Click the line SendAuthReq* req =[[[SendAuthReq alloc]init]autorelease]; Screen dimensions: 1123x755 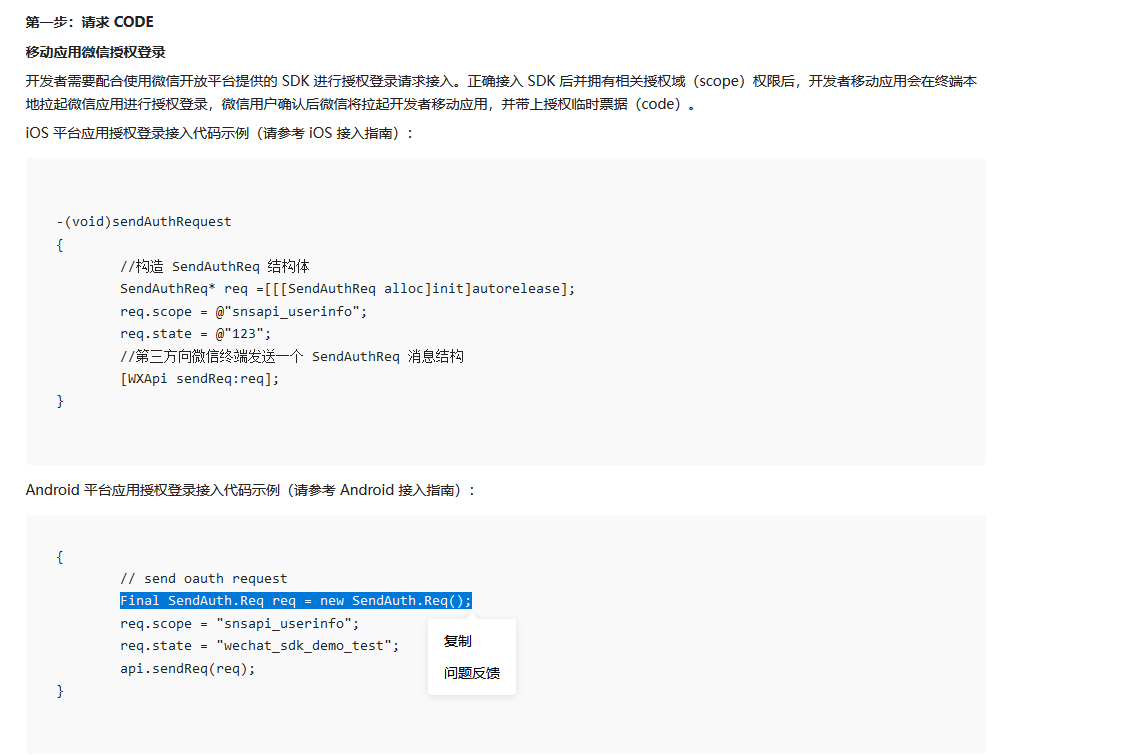point(347,289)
